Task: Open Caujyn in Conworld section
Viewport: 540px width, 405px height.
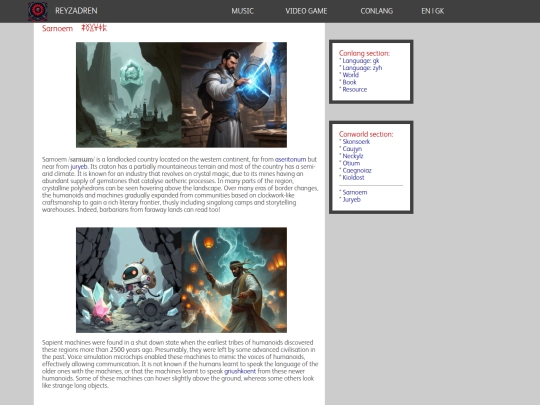Action: 352,149
